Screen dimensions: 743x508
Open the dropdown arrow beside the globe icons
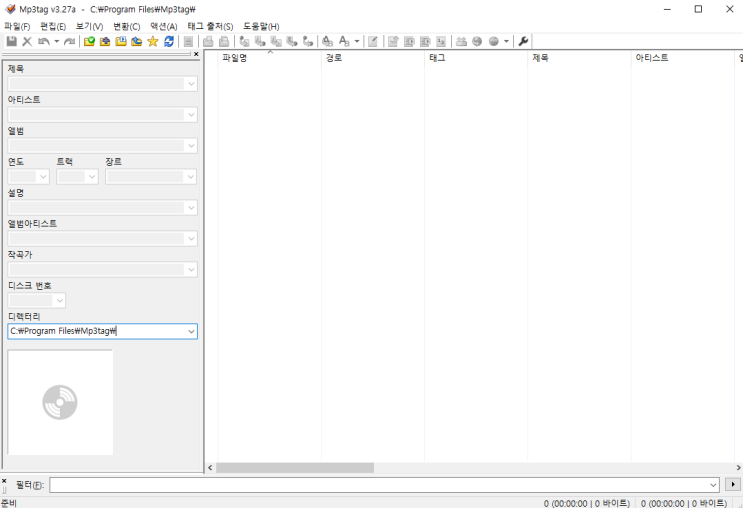click(x=506, y=41)
